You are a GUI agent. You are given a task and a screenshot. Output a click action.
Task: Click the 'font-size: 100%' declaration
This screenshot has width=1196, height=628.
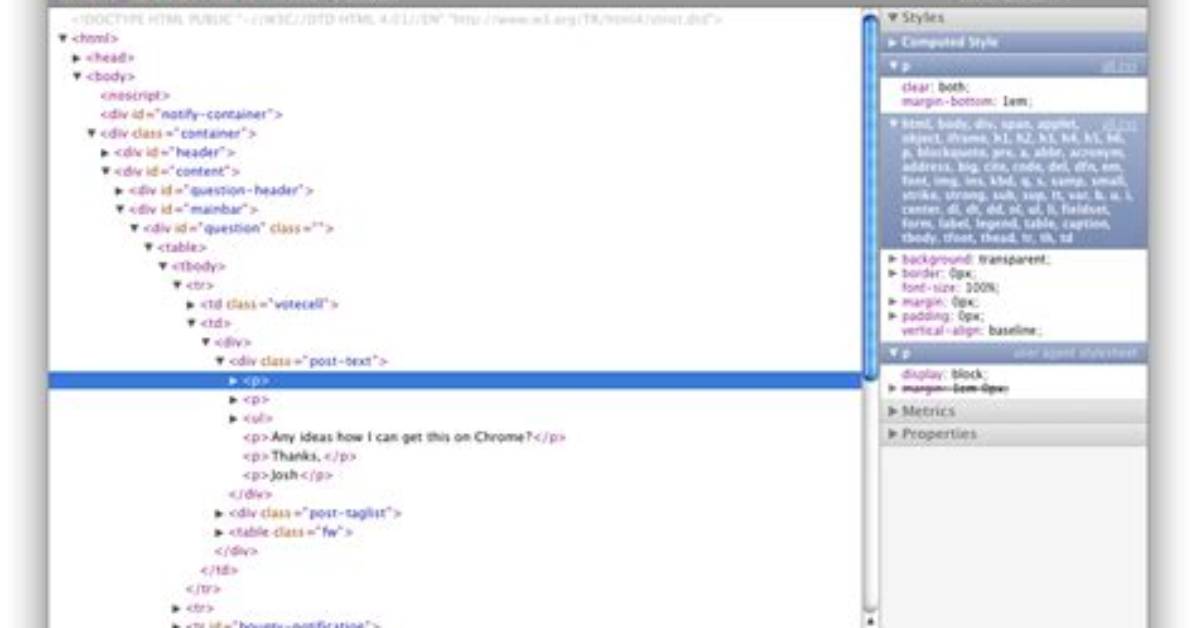[950, 288]
